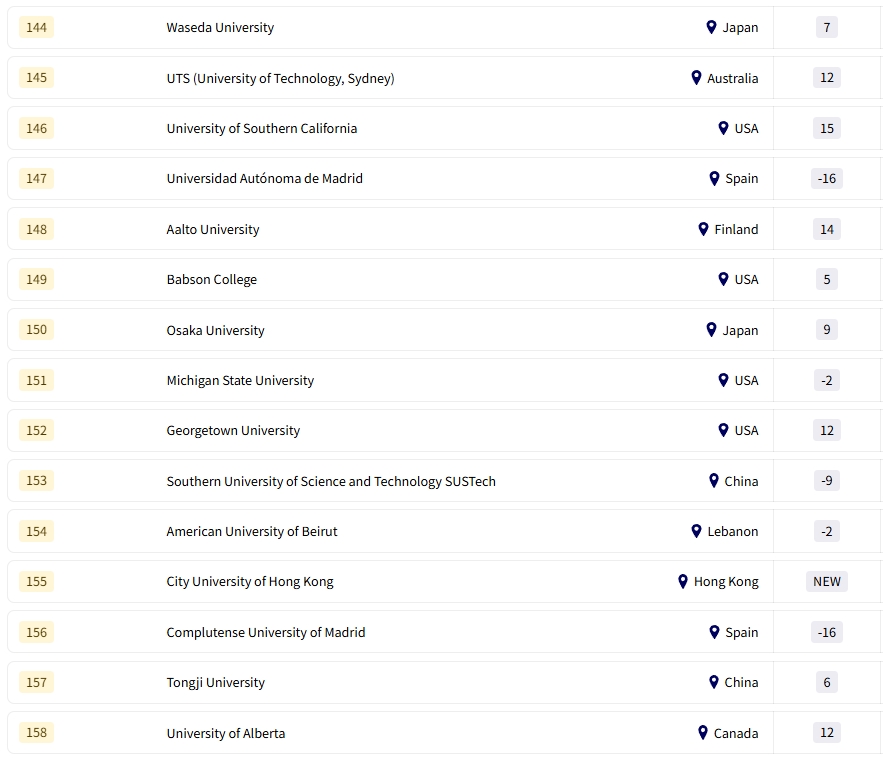Click the location pin in Babson College row

point(723,279)
